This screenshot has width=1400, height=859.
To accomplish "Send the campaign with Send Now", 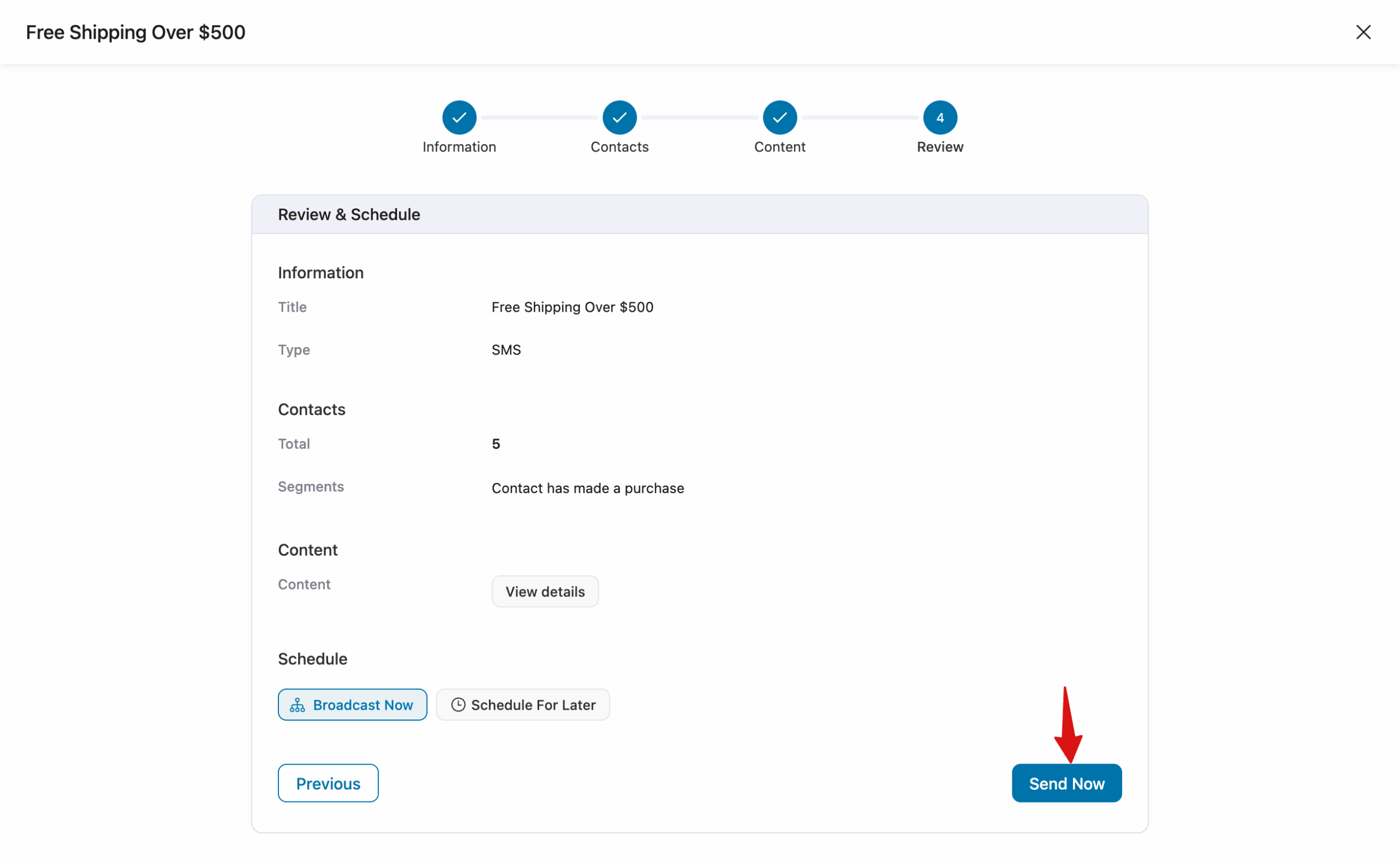I will [x=1066, y=783].
